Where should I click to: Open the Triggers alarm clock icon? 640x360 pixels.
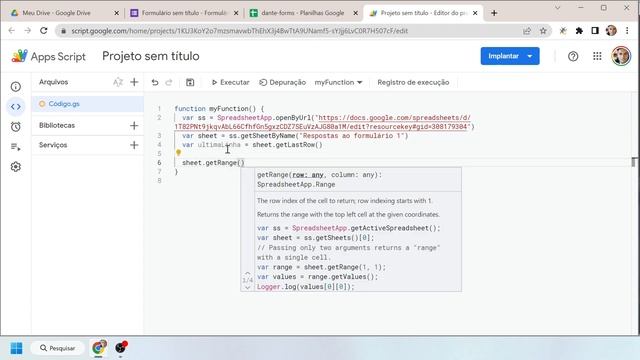(16, 127)
